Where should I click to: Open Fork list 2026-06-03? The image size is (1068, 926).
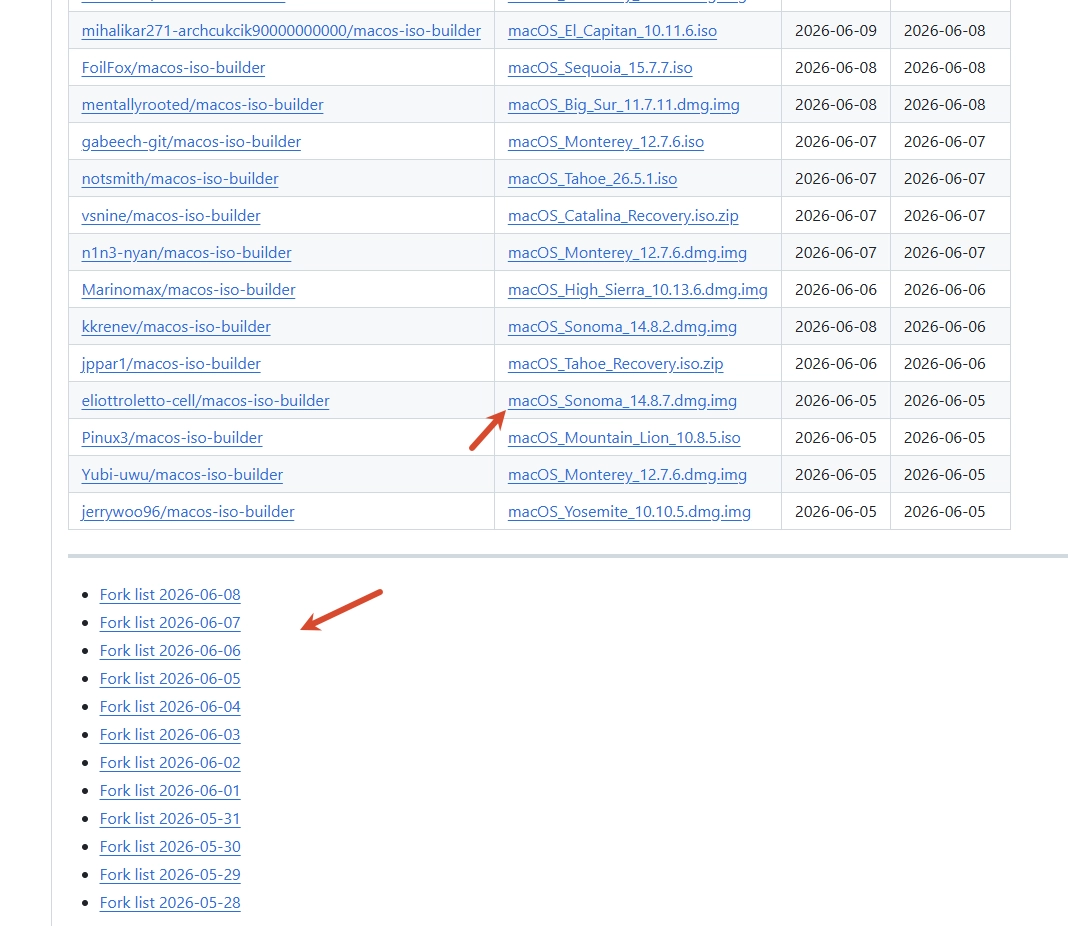pyautogui.click(x=170, y=735)
